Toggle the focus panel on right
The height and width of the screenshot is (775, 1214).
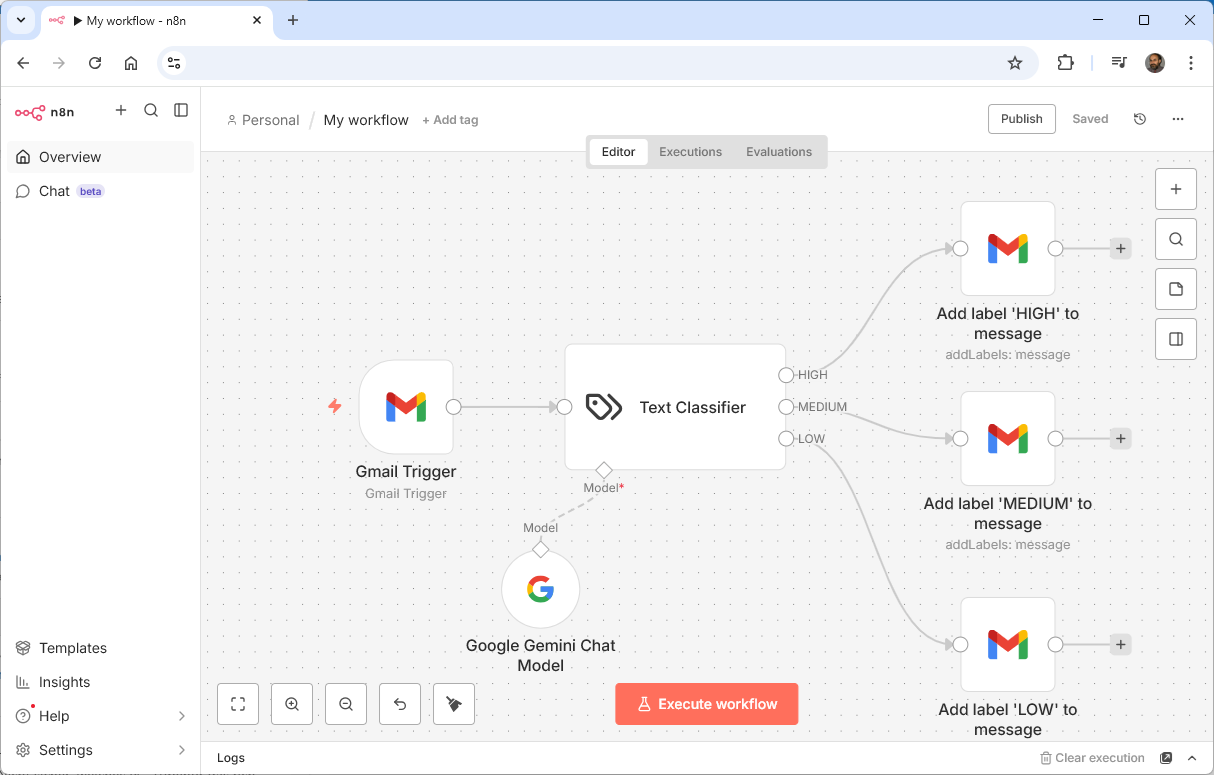click(1176, 339)
